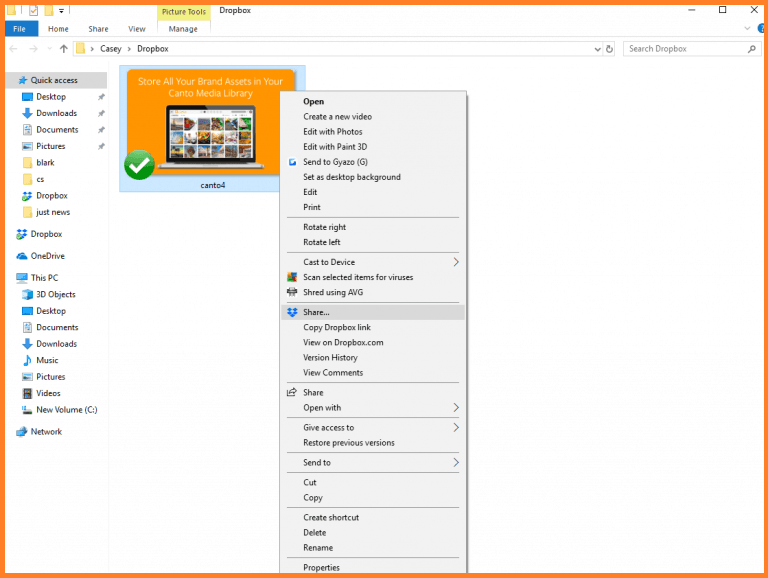Expand the ribbon with the chevron
Image resolution: width=768 pixels, height=578 pixels.
(x=747, y=28)
